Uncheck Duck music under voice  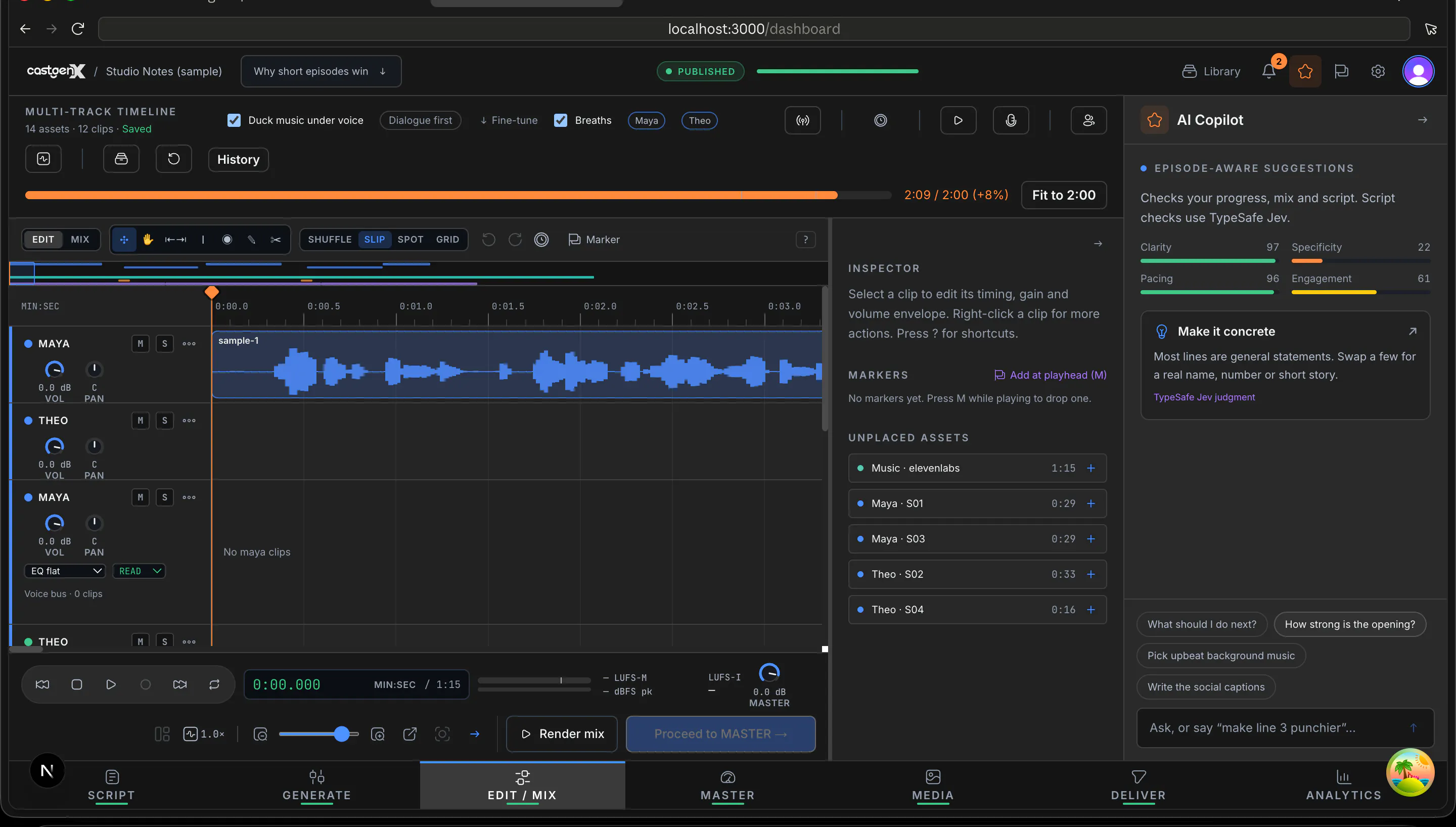234,120
